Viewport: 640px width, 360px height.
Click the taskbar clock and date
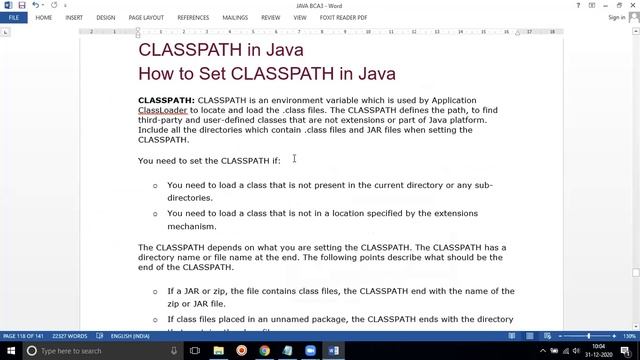pos(598,351)
